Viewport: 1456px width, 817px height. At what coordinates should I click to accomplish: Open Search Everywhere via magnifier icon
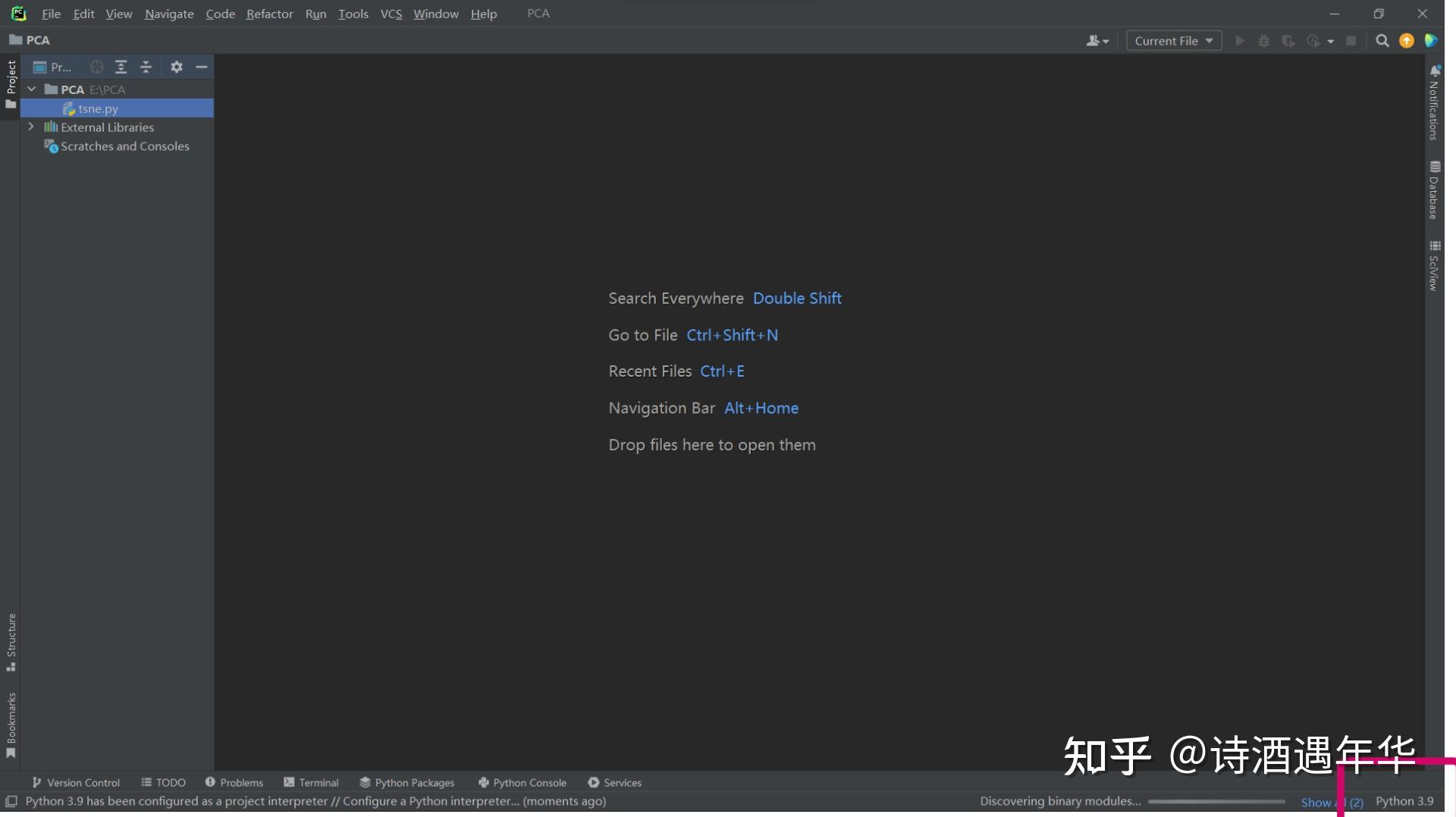pyautogui.click(x=1382, y=40)
